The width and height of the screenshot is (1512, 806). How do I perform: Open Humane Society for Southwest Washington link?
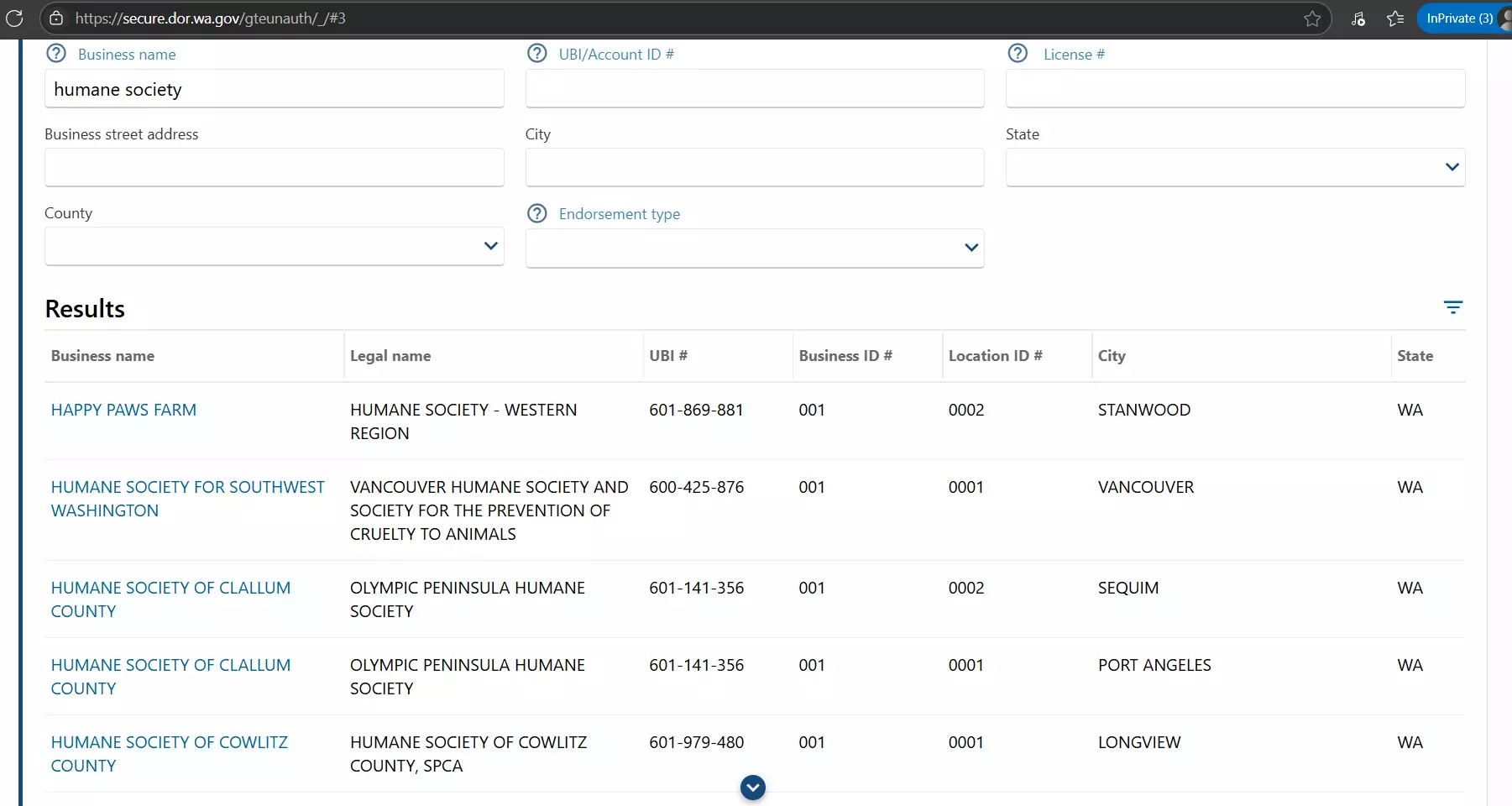(x=187, y=499)
